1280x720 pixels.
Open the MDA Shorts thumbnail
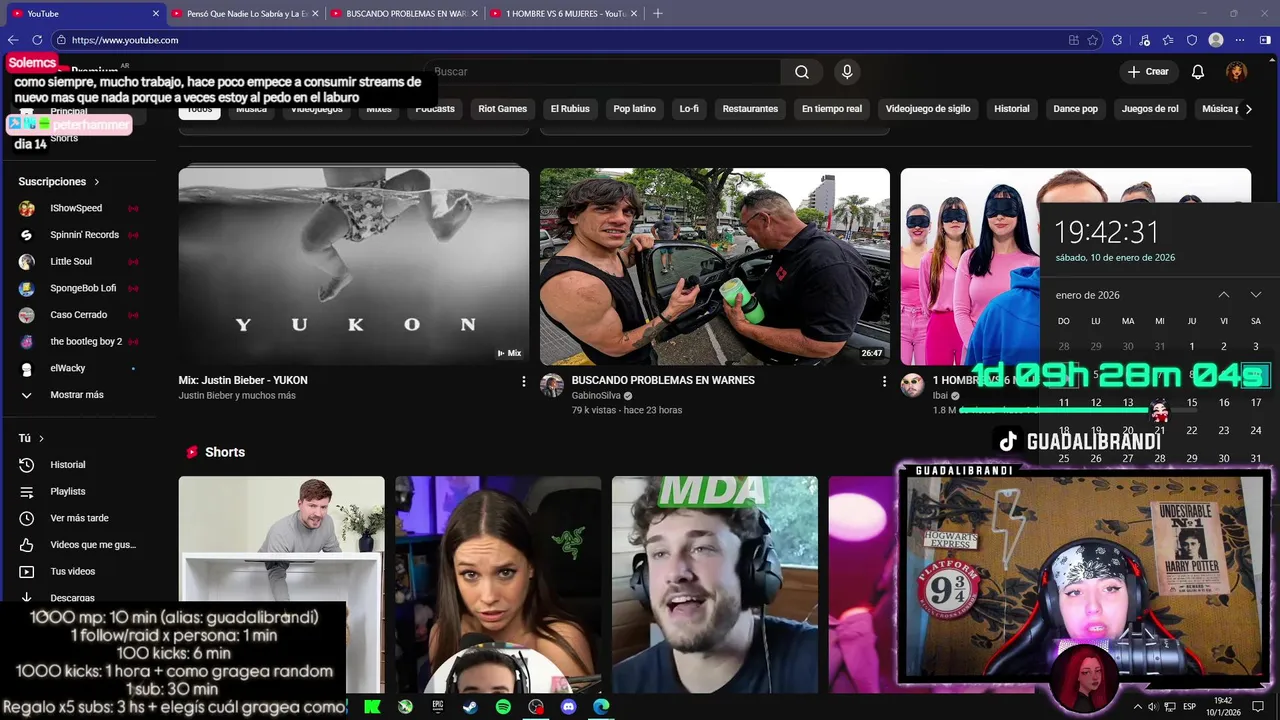tap(715, 585)
